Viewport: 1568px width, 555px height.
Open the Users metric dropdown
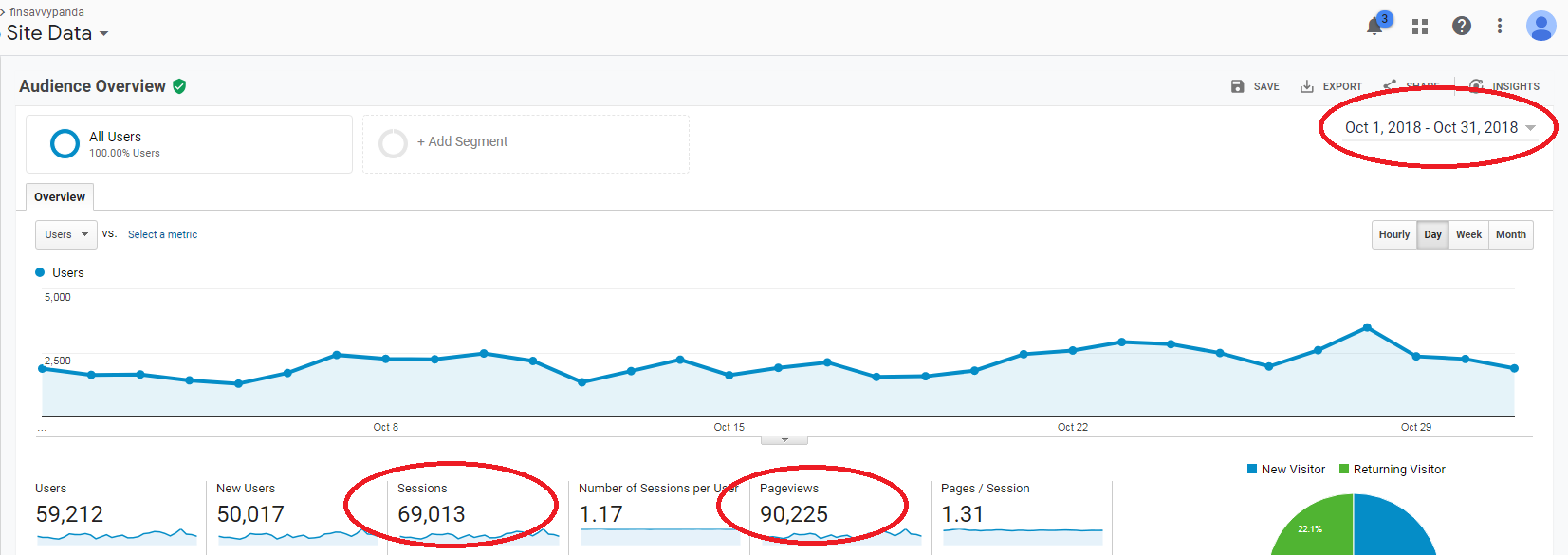pos(66,234)
